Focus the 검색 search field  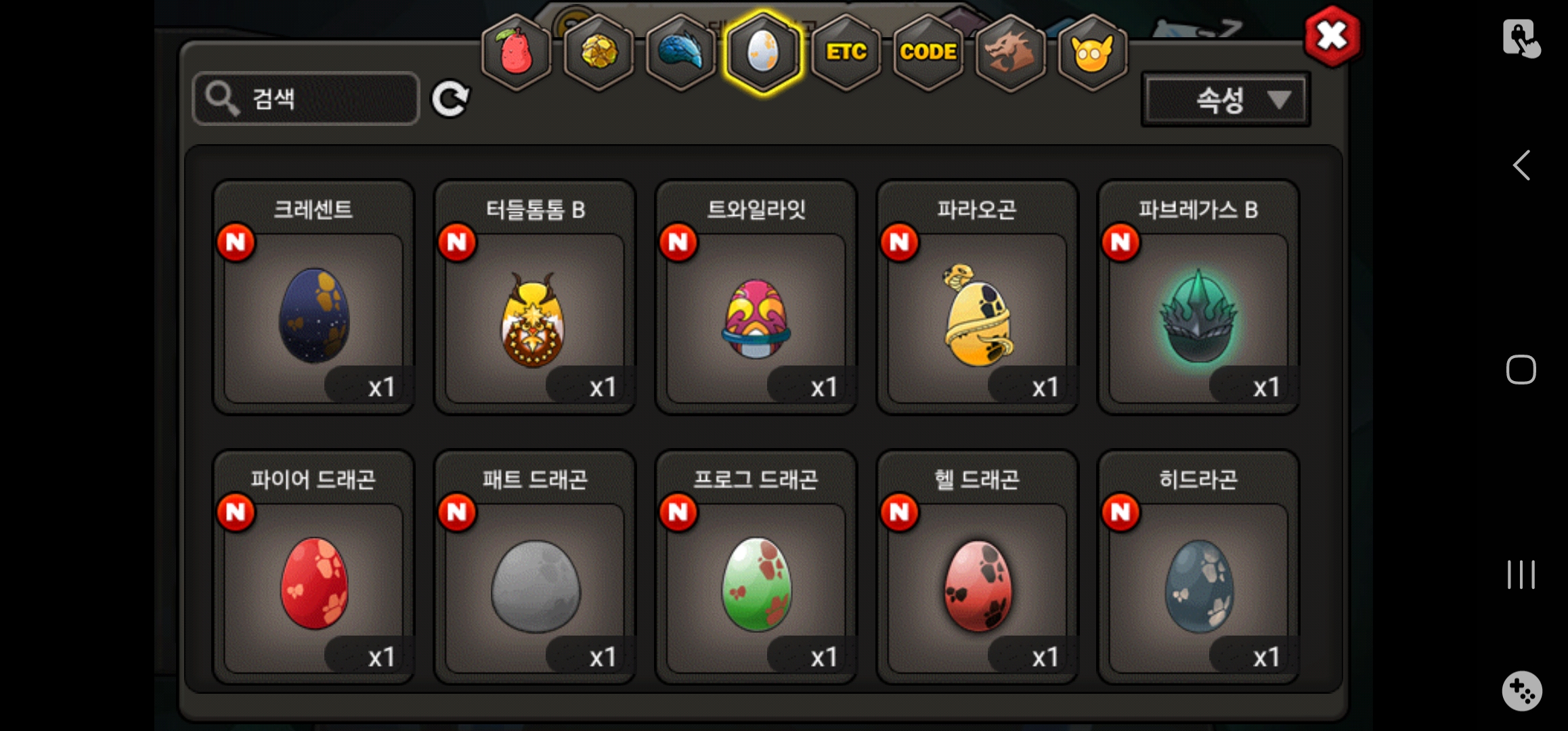tap(306, 99)
